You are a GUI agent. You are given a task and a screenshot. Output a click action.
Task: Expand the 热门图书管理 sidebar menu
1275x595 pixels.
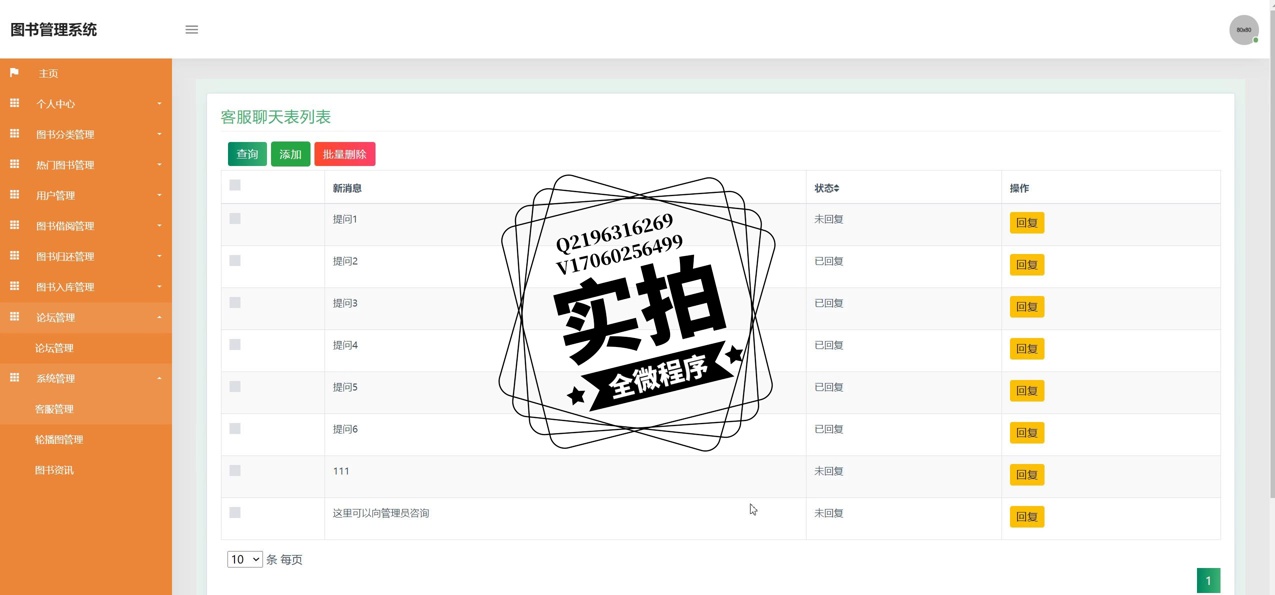[x=86, y=165]
